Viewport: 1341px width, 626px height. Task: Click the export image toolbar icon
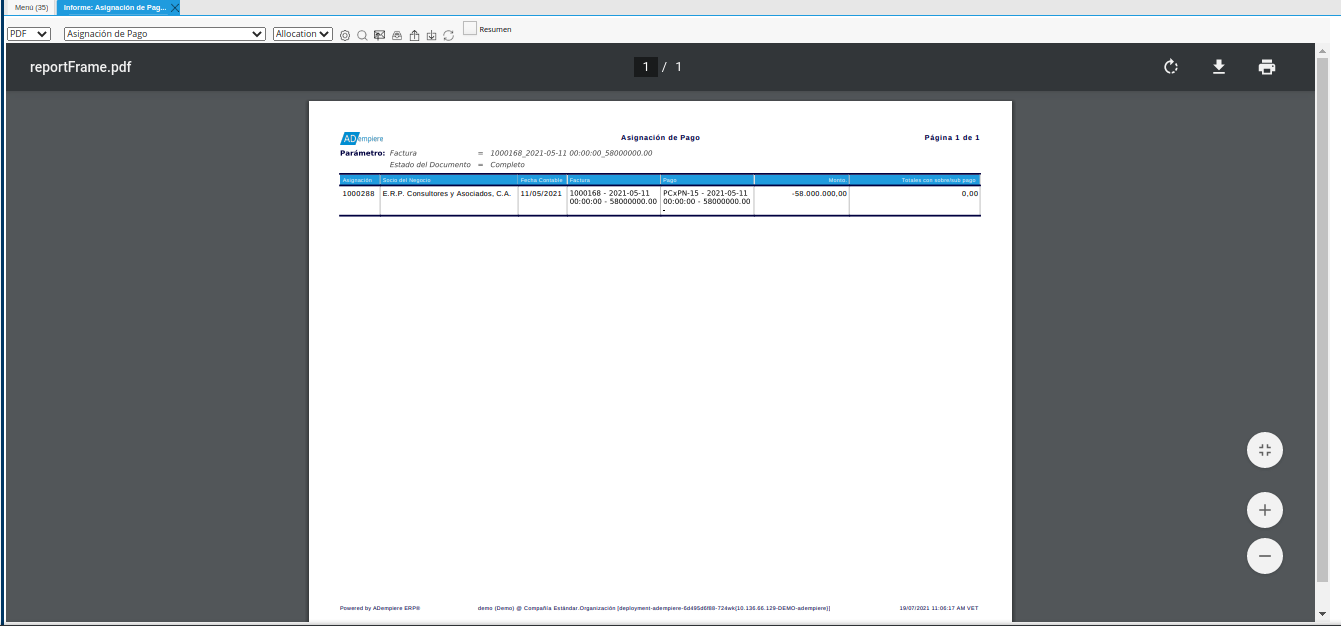point(379,34)
